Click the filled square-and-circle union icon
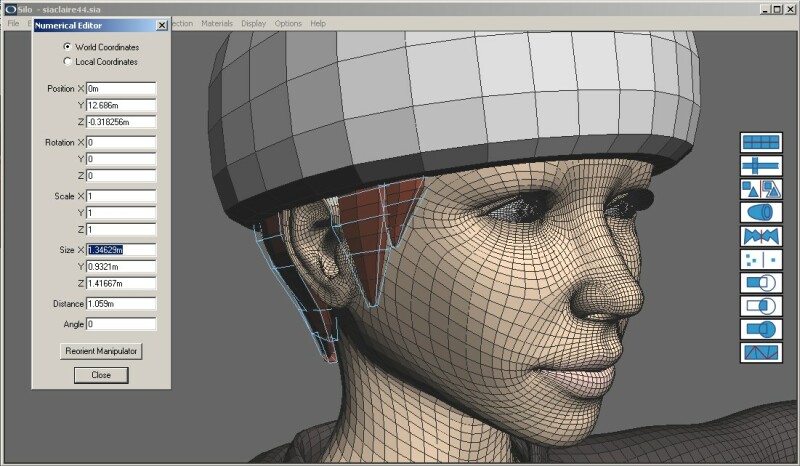800x466 pixels. coord(760,329)
